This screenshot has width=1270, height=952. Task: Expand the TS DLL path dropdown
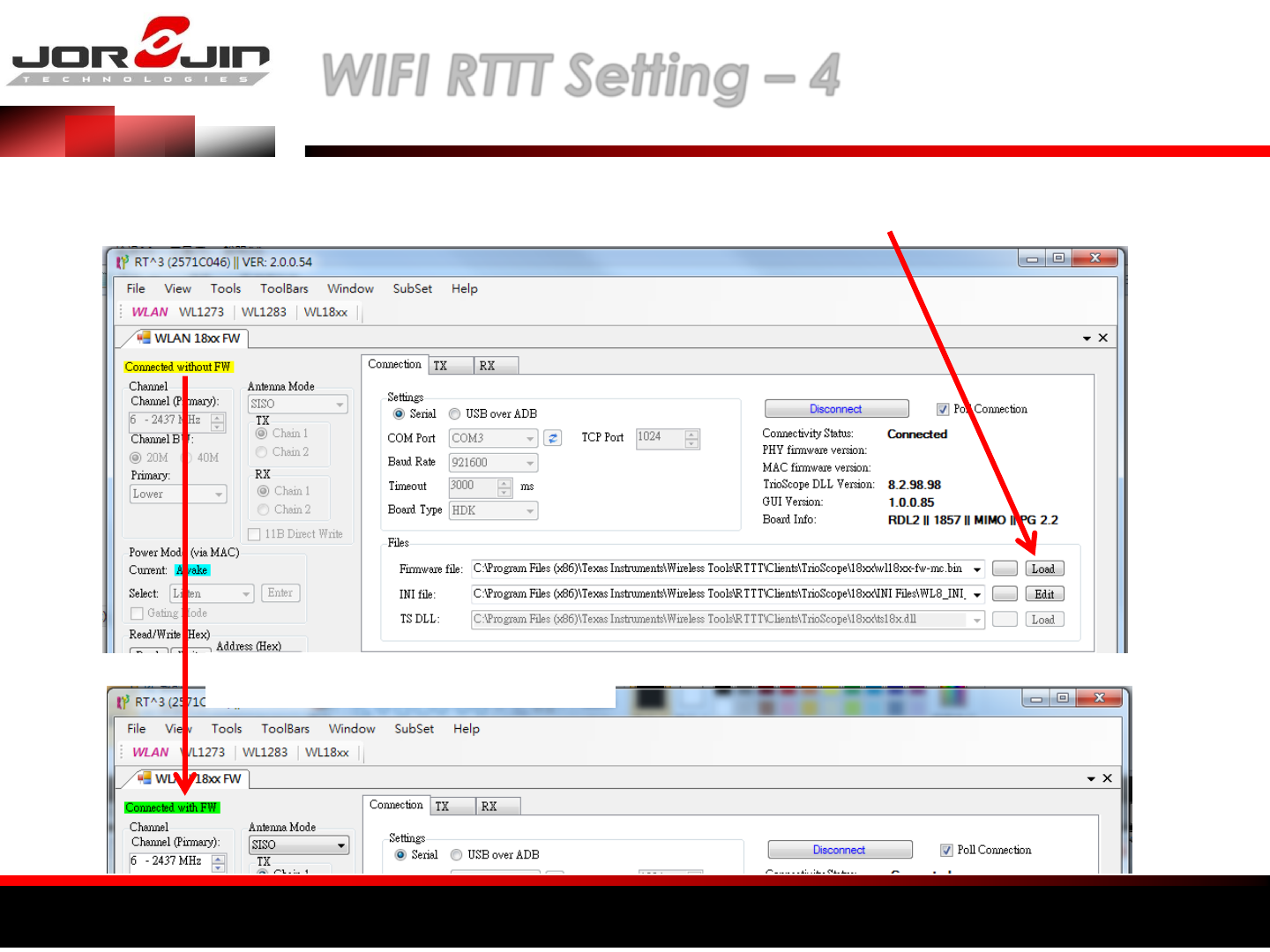point(977,621)
